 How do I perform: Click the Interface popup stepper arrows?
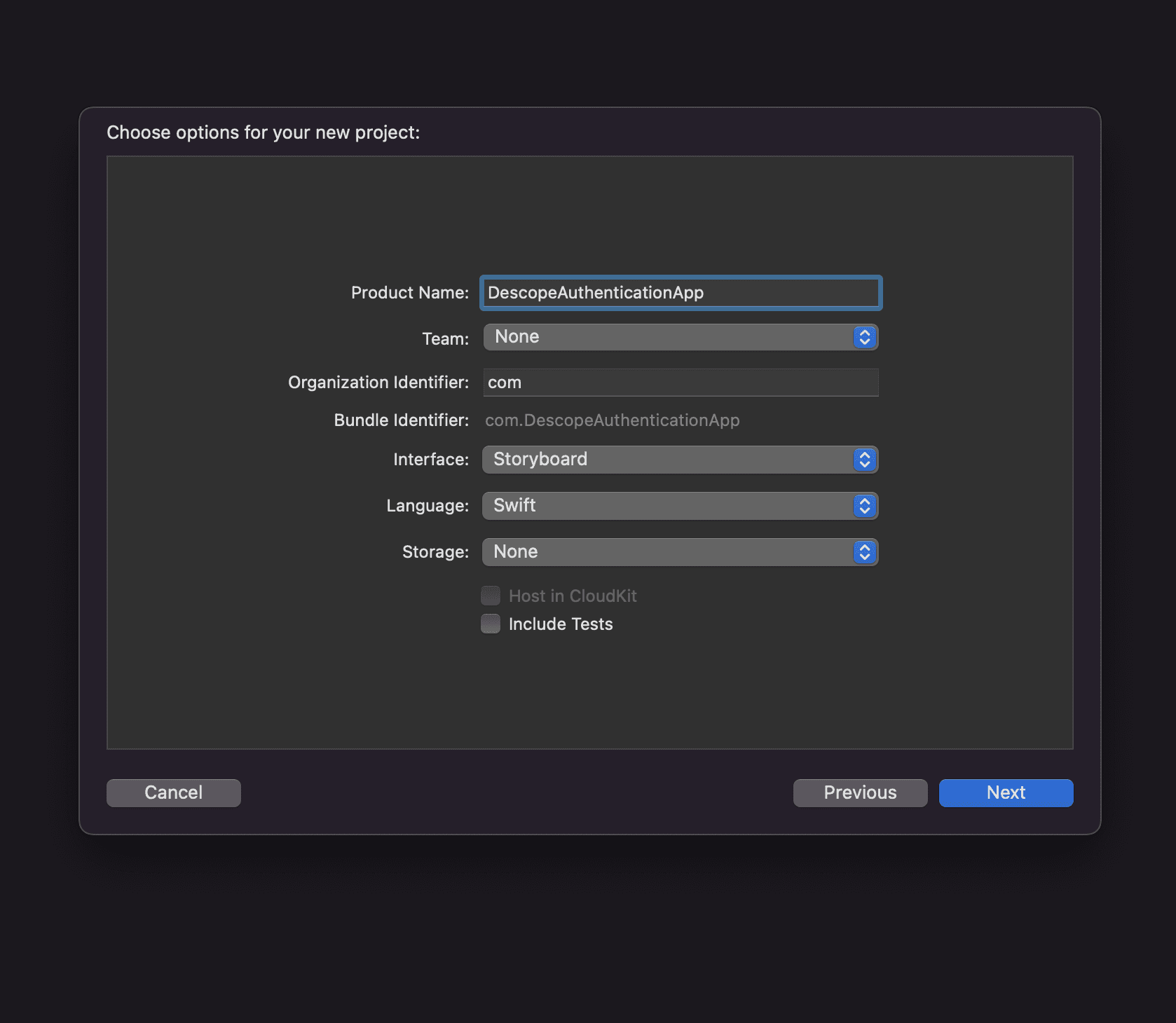[864, 460]
